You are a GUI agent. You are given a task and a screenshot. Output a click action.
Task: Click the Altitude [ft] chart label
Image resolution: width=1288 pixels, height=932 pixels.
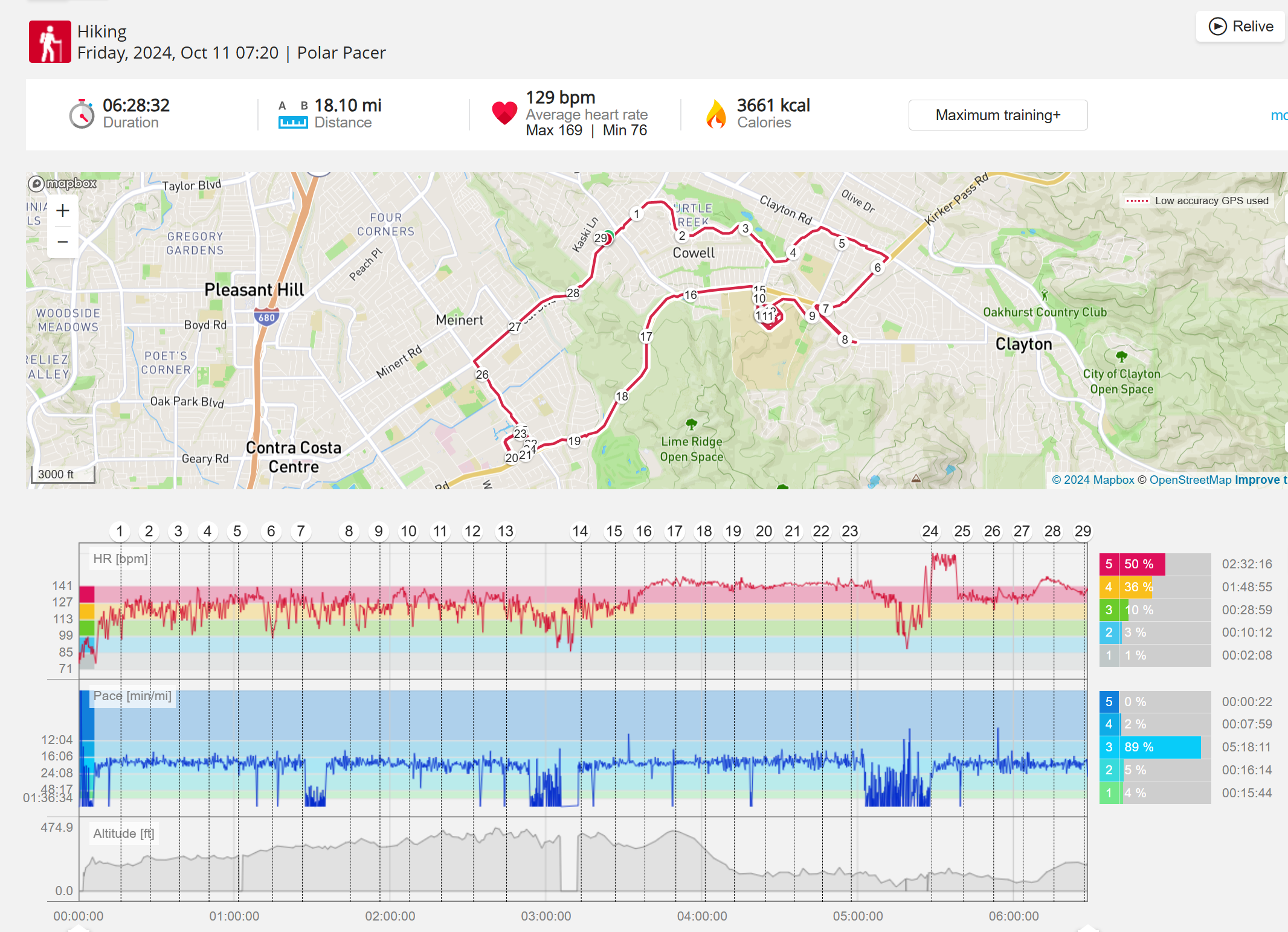click(123, 834)
